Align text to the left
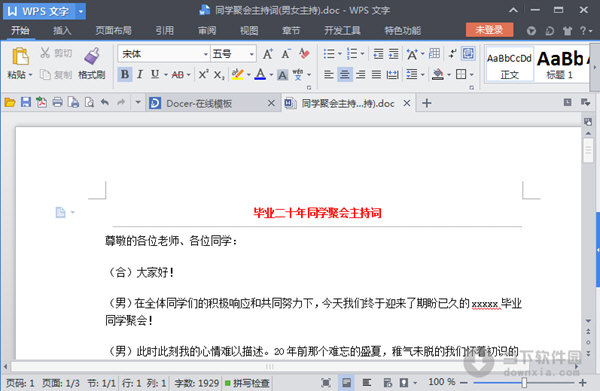Viewport: 600px width, 391px height. 328,74
